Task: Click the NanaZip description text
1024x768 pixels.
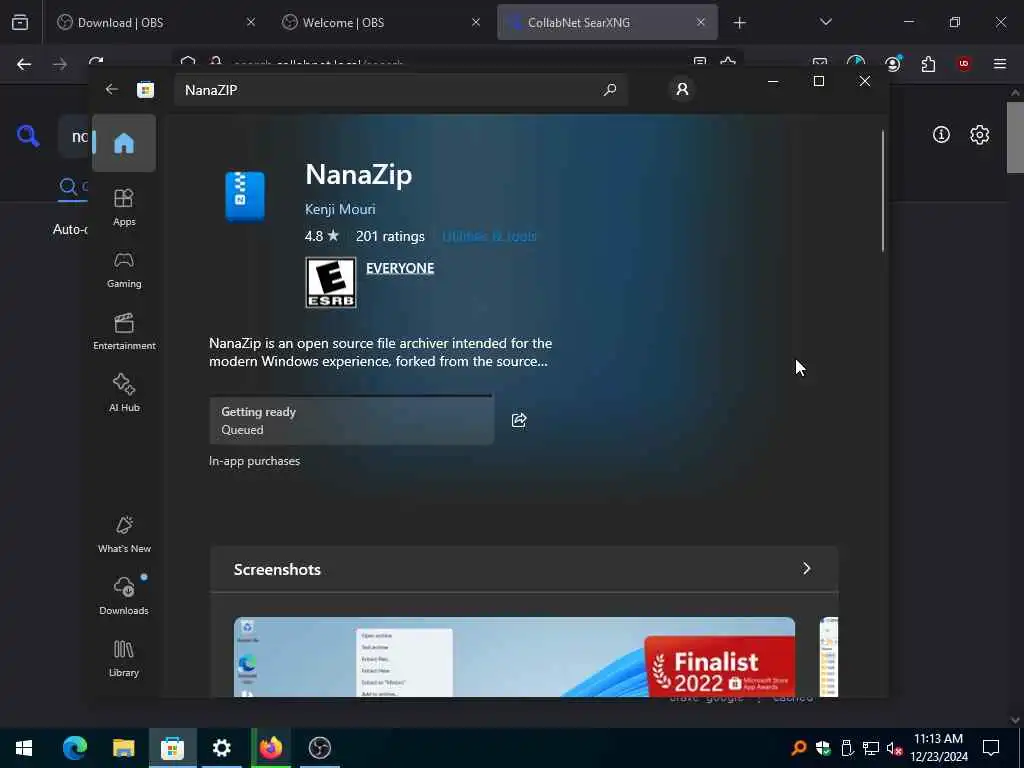Action: 380,352
